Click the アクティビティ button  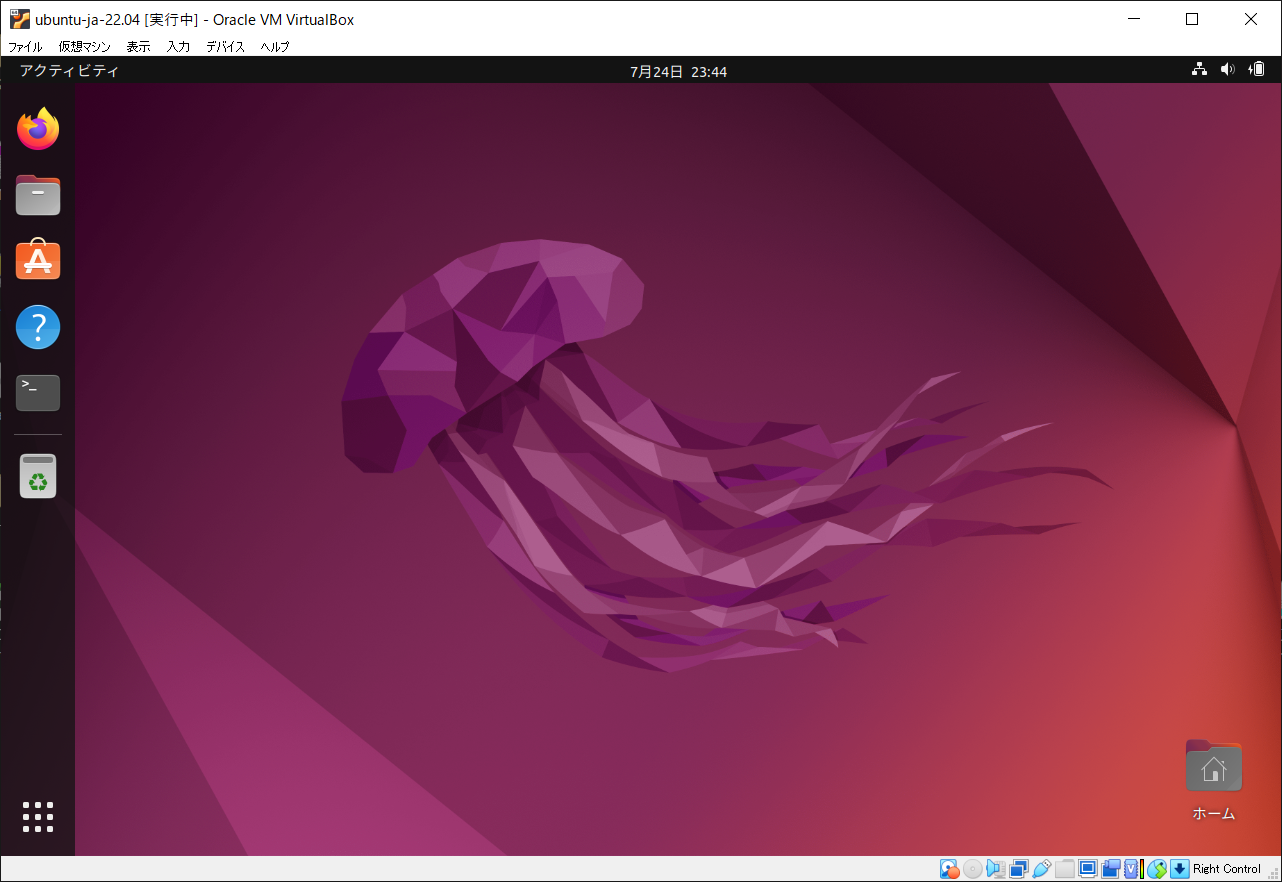tap(69, 71)
